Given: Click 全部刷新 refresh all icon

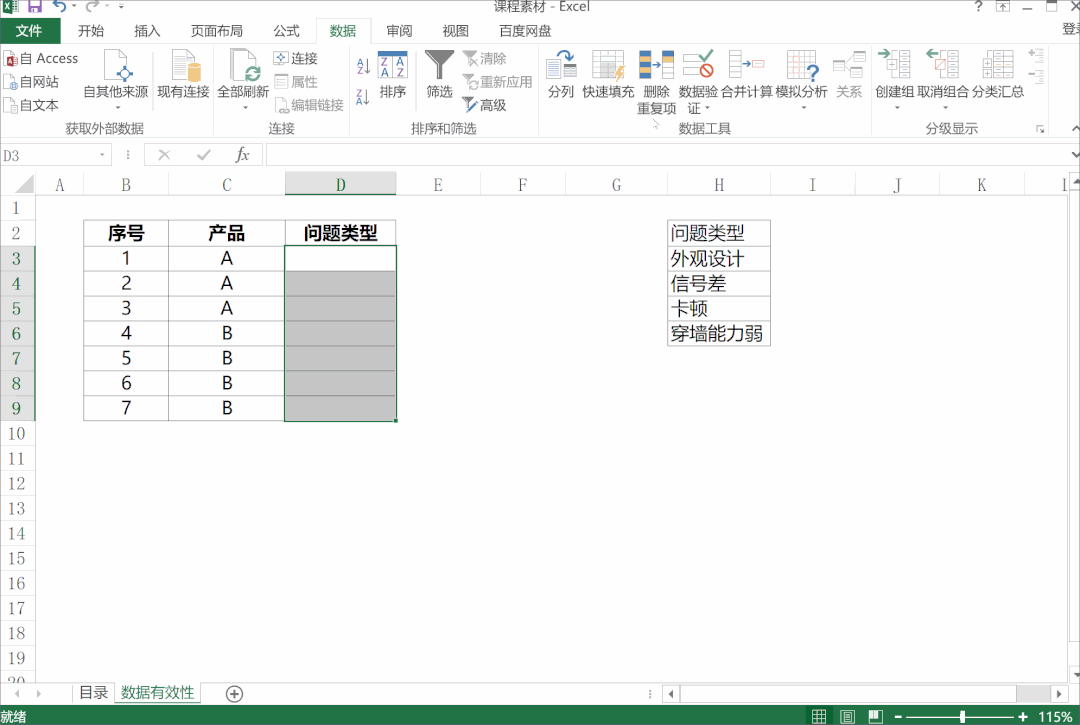Looking at the screenshot, I should (243, 65).
